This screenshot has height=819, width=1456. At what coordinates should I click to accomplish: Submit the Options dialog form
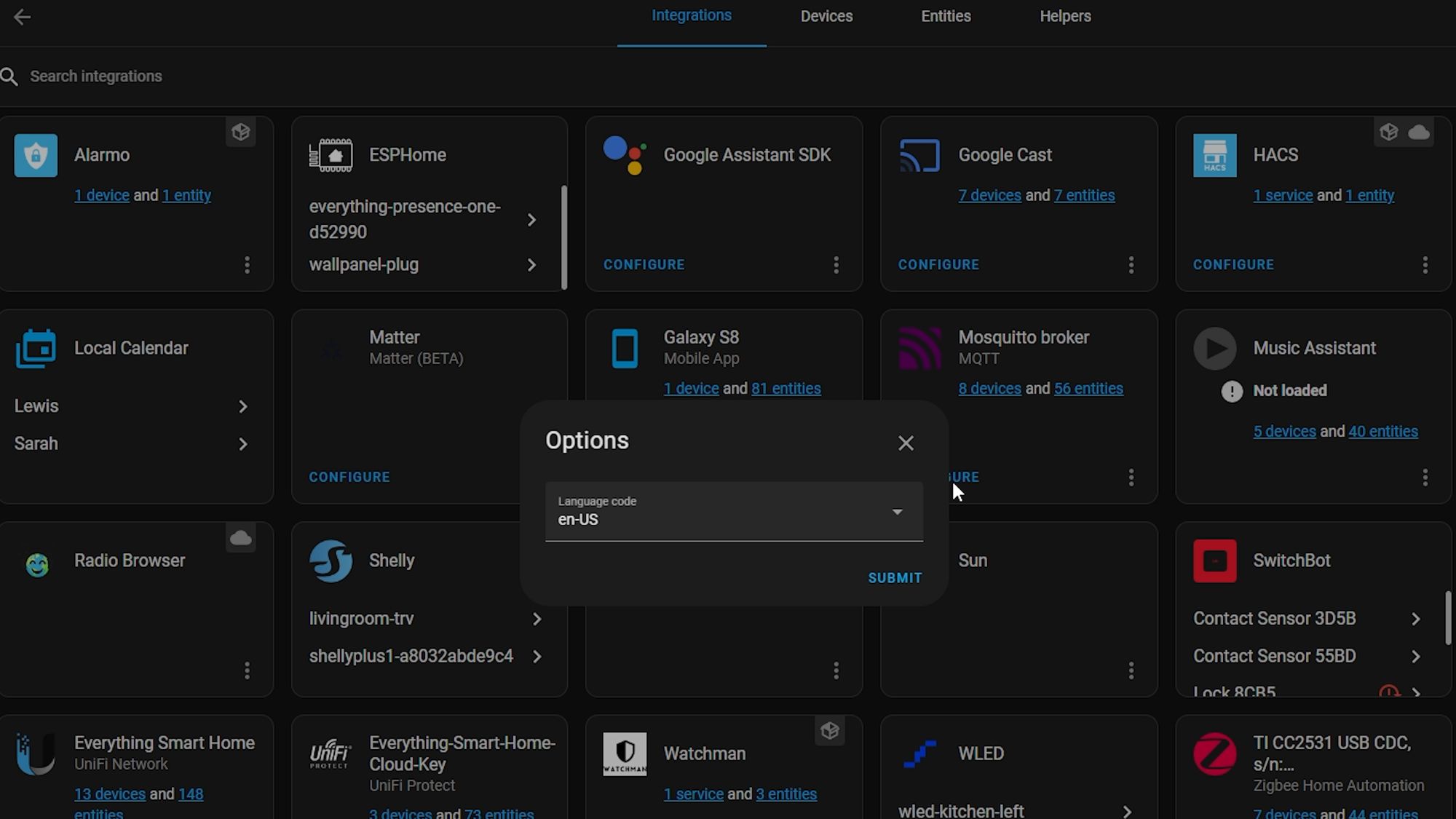[x=894, y=577]
